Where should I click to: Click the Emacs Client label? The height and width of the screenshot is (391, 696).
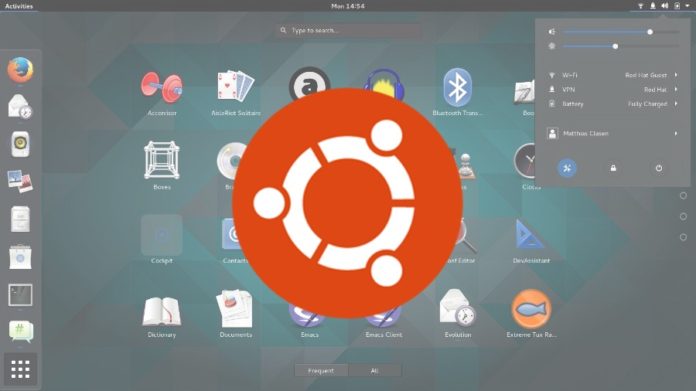coord(384,335)
